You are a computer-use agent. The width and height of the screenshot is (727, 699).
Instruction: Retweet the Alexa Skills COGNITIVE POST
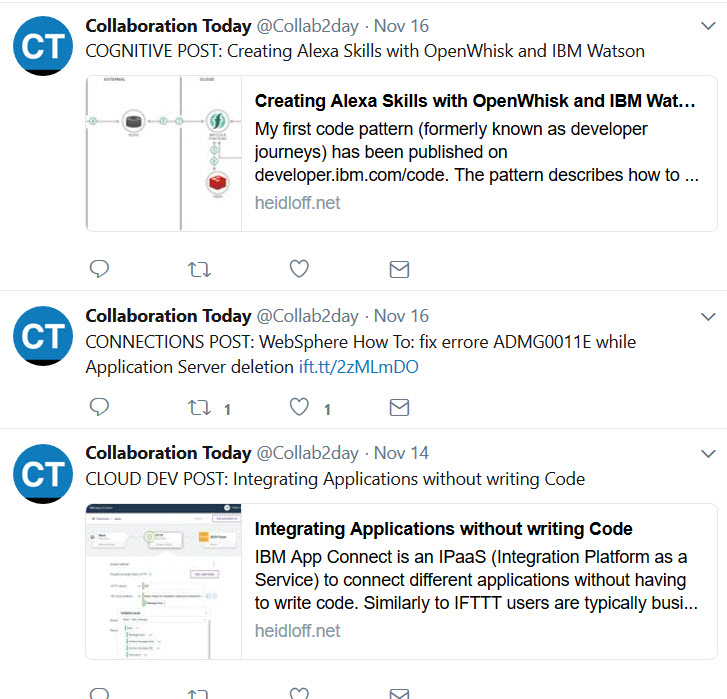click(199, 269)
